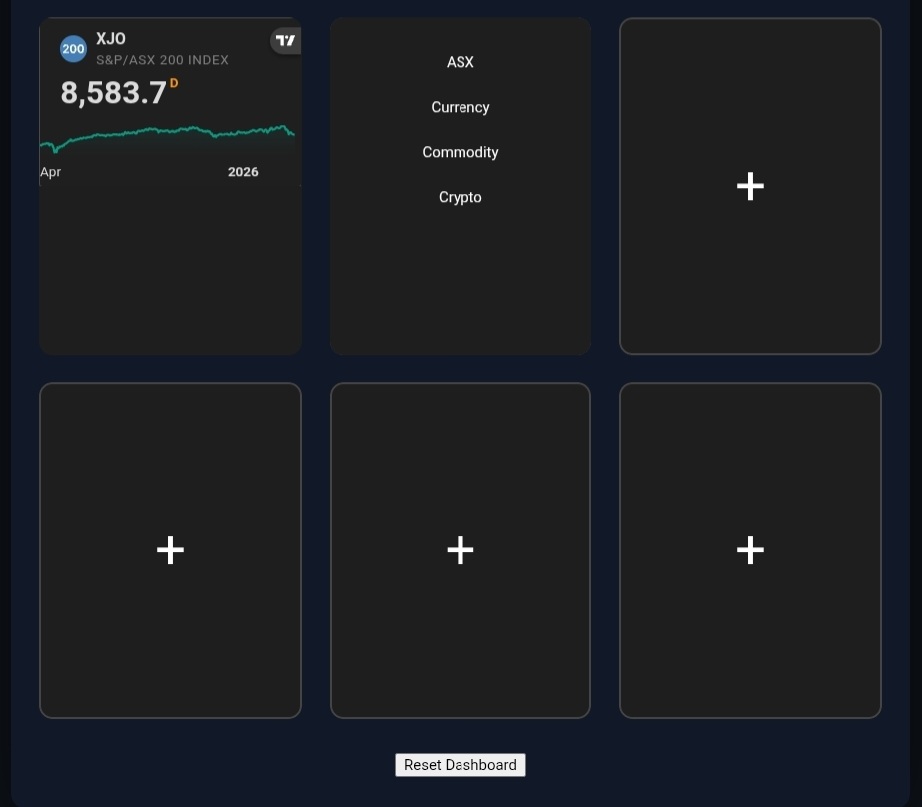Select Currency from the category list
Screen dimensions: 922x807
pos(460,107)
